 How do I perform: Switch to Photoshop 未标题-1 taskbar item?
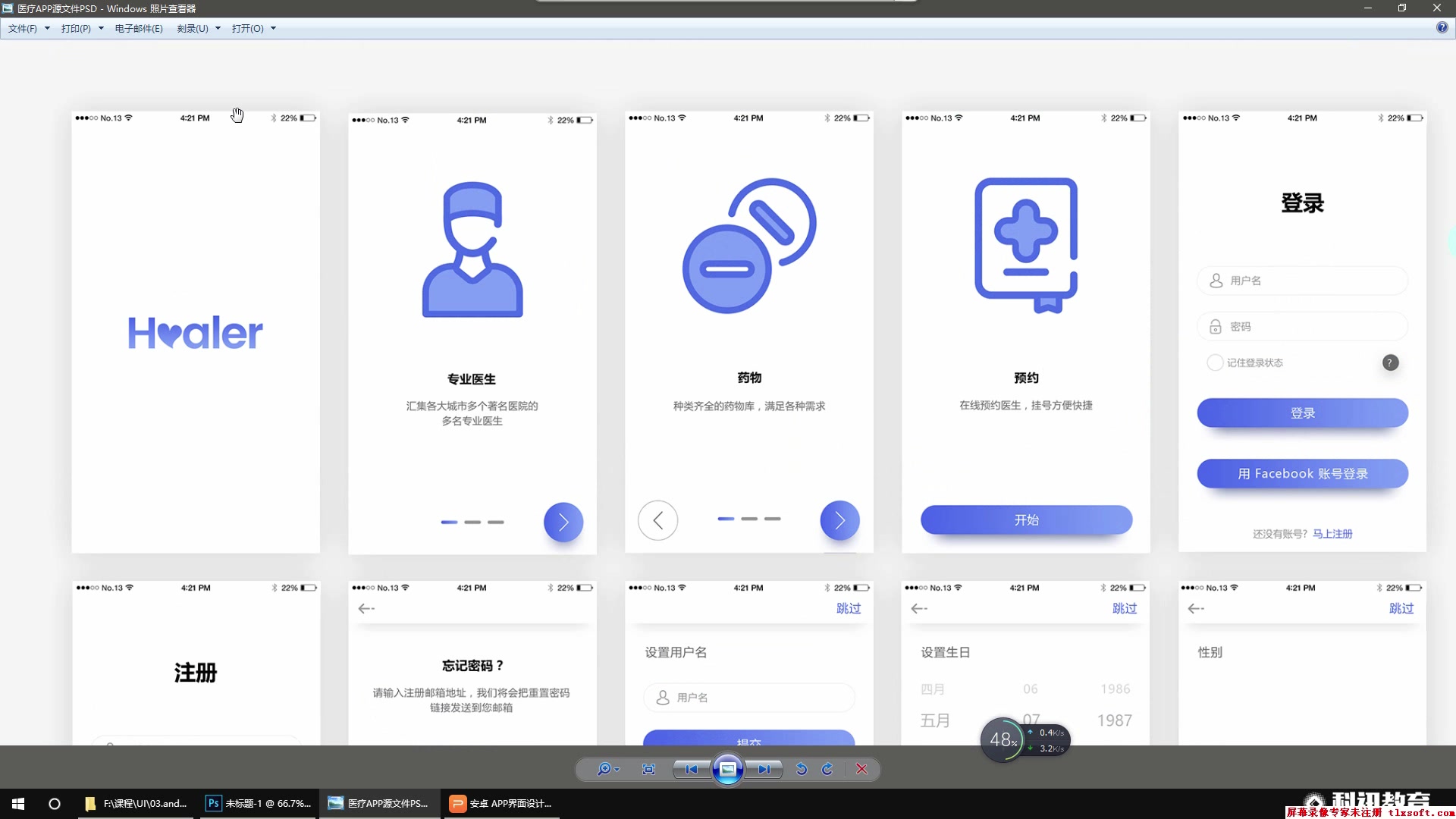(x=259, y=804)
